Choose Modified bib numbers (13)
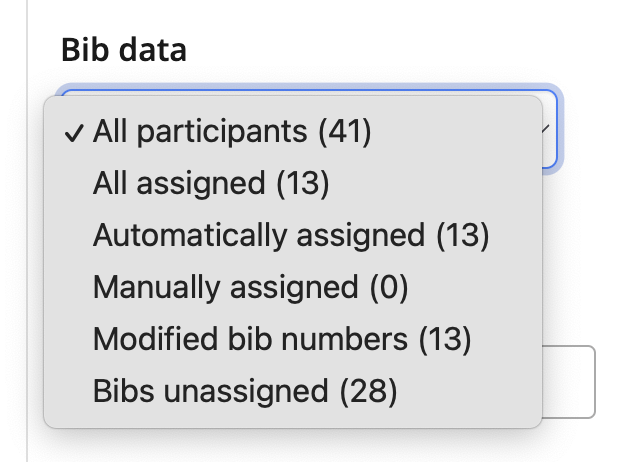This screenshot has width=622, height=462. [281, 340]
